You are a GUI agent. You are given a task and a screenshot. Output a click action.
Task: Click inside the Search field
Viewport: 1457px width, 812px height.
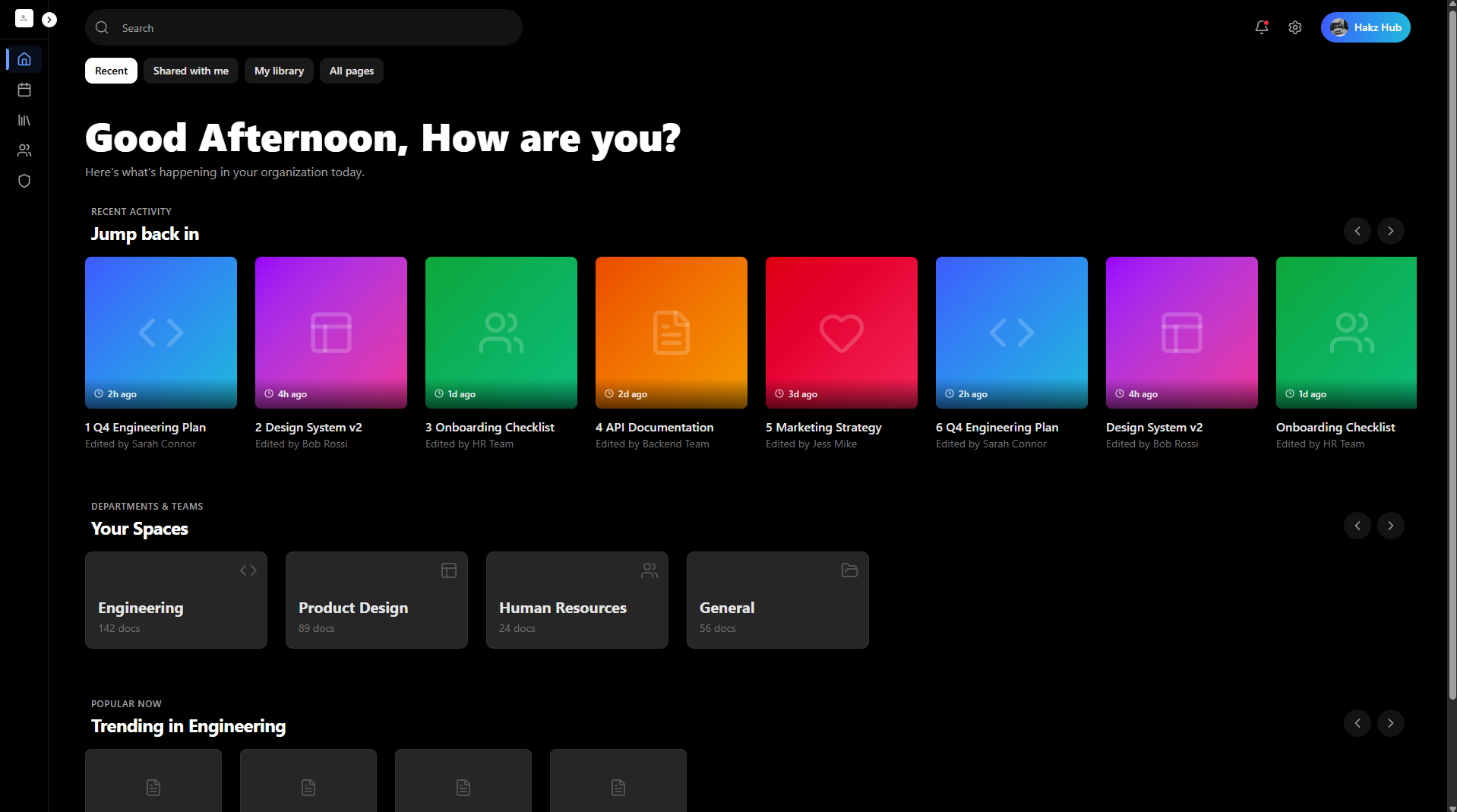(x=303, y=27)
